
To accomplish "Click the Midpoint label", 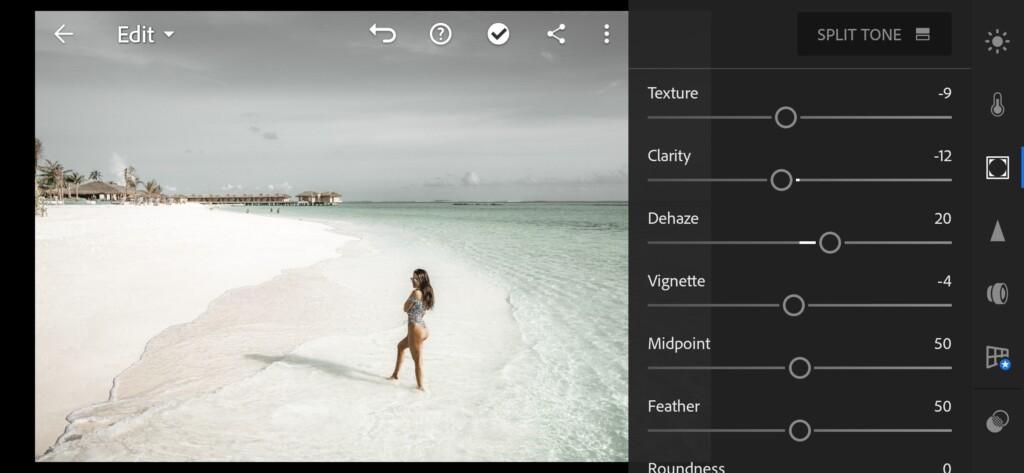I will click(x=679, y=344).
